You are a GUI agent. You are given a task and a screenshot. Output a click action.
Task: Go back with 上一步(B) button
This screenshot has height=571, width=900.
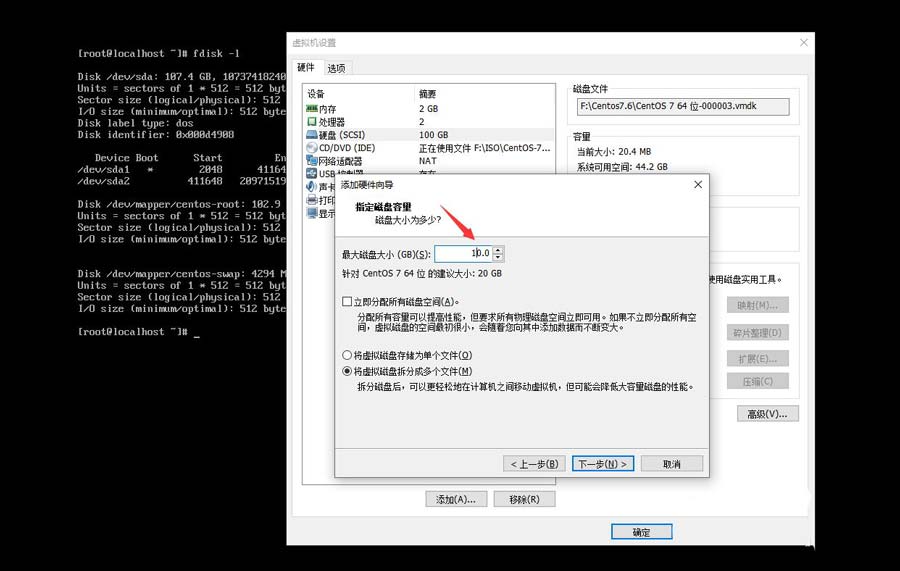click(x=534, y=464)
